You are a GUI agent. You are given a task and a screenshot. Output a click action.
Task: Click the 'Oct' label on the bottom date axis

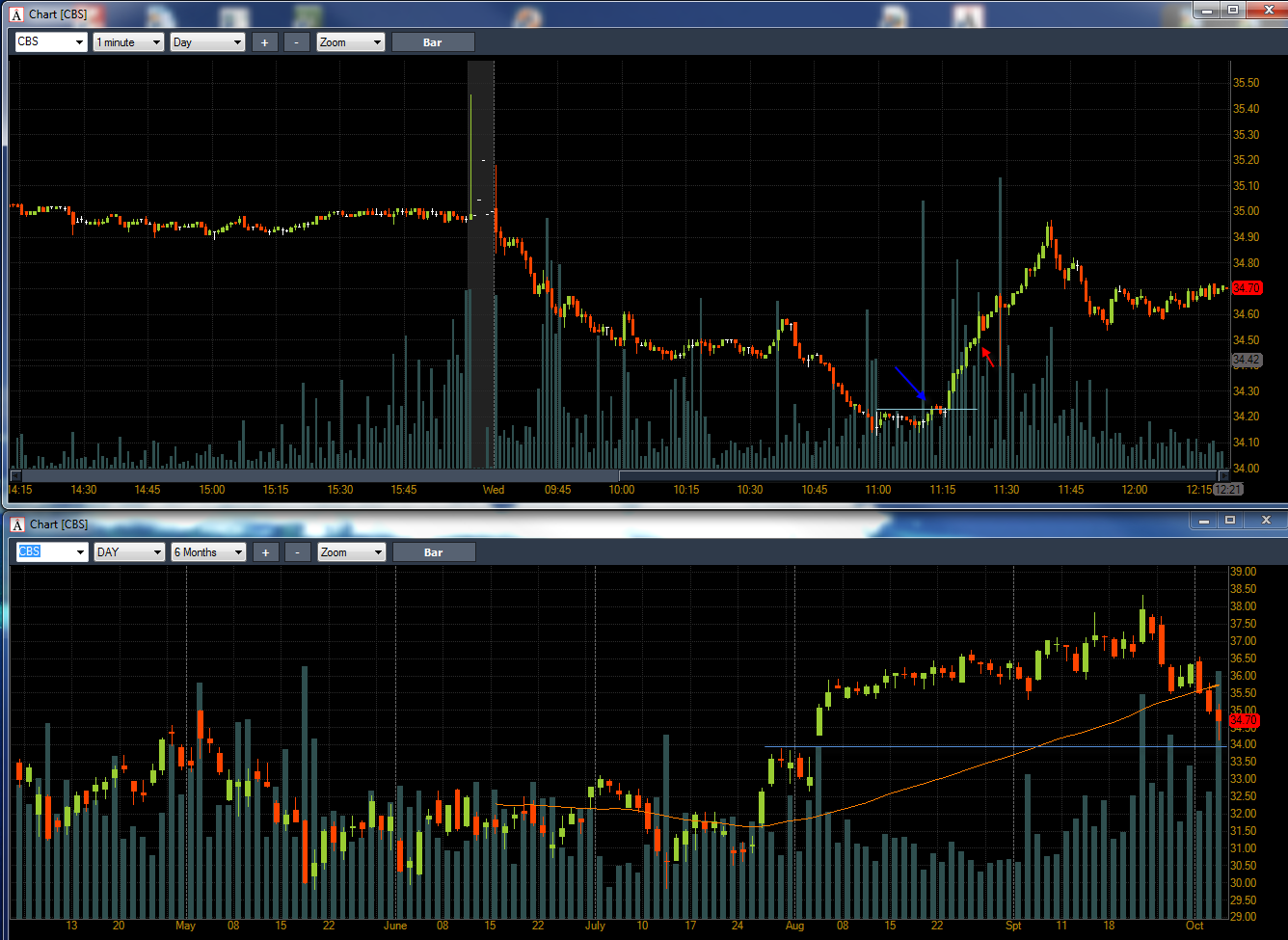coord(1194,926)
